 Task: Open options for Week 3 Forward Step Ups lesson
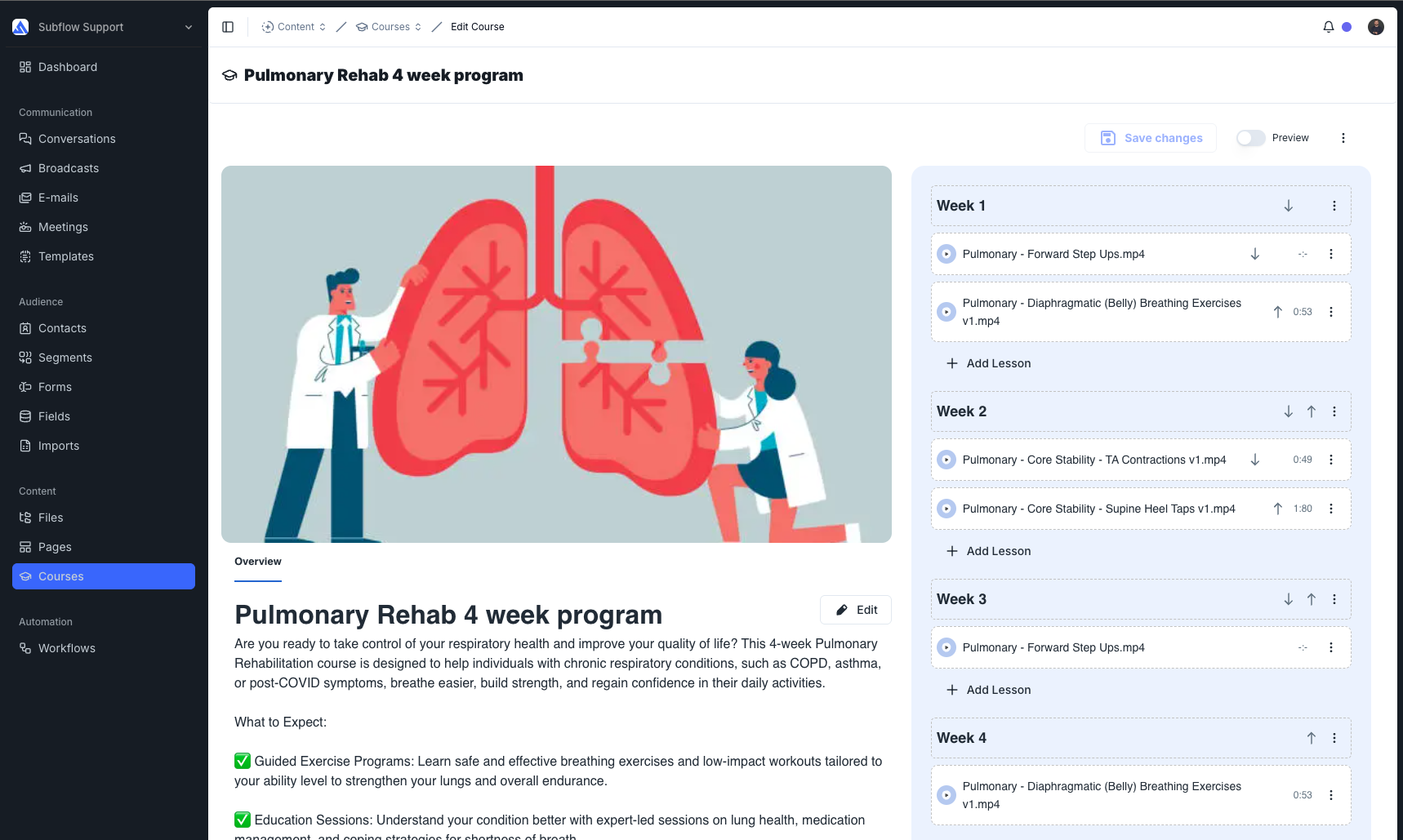(1331, 647)
